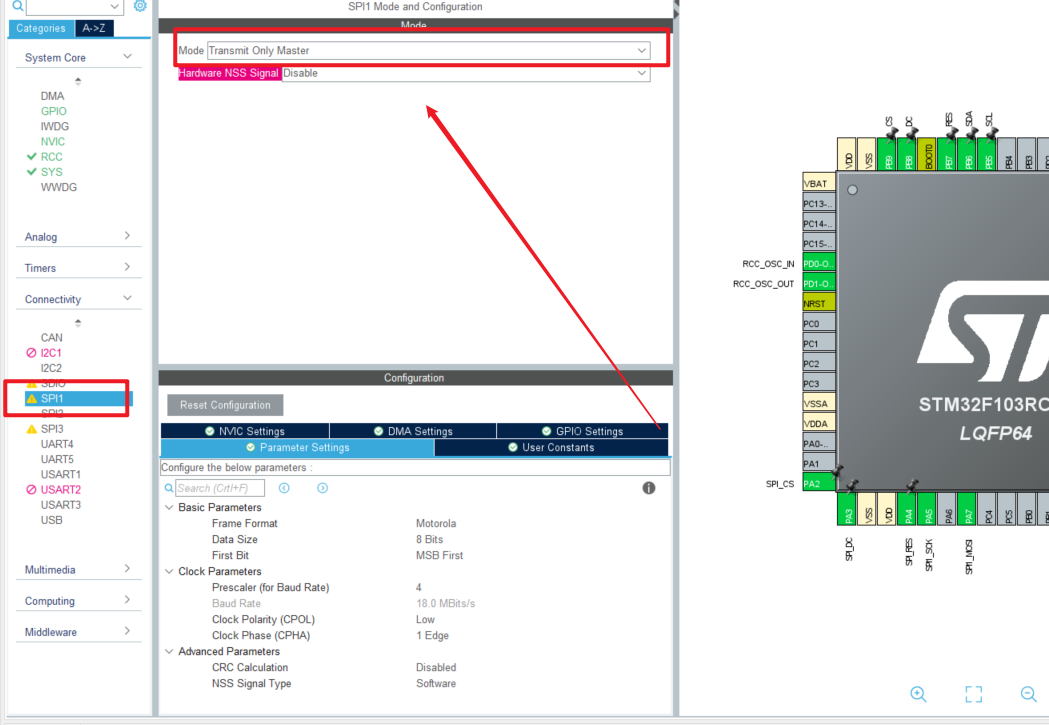Screen dimensions: 1049x725
Task: Select the BOOT0 pin on the chip
Action: click(x=927, y=154)
